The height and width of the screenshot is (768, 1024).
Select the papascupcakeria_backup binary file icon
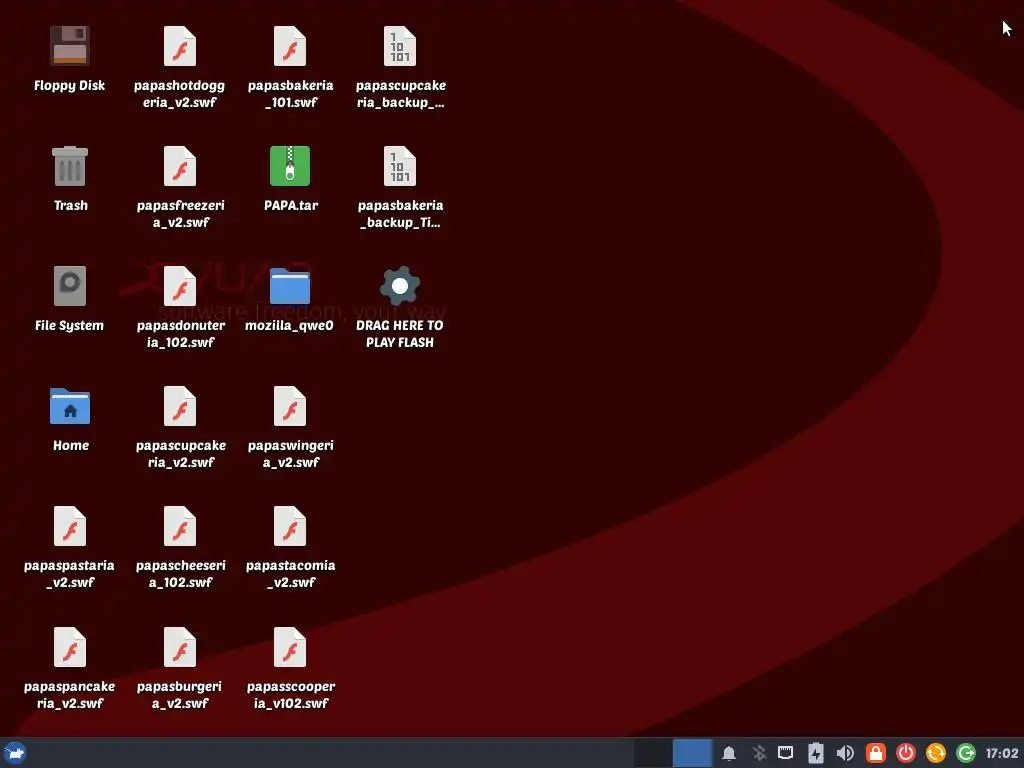(400, 46)
